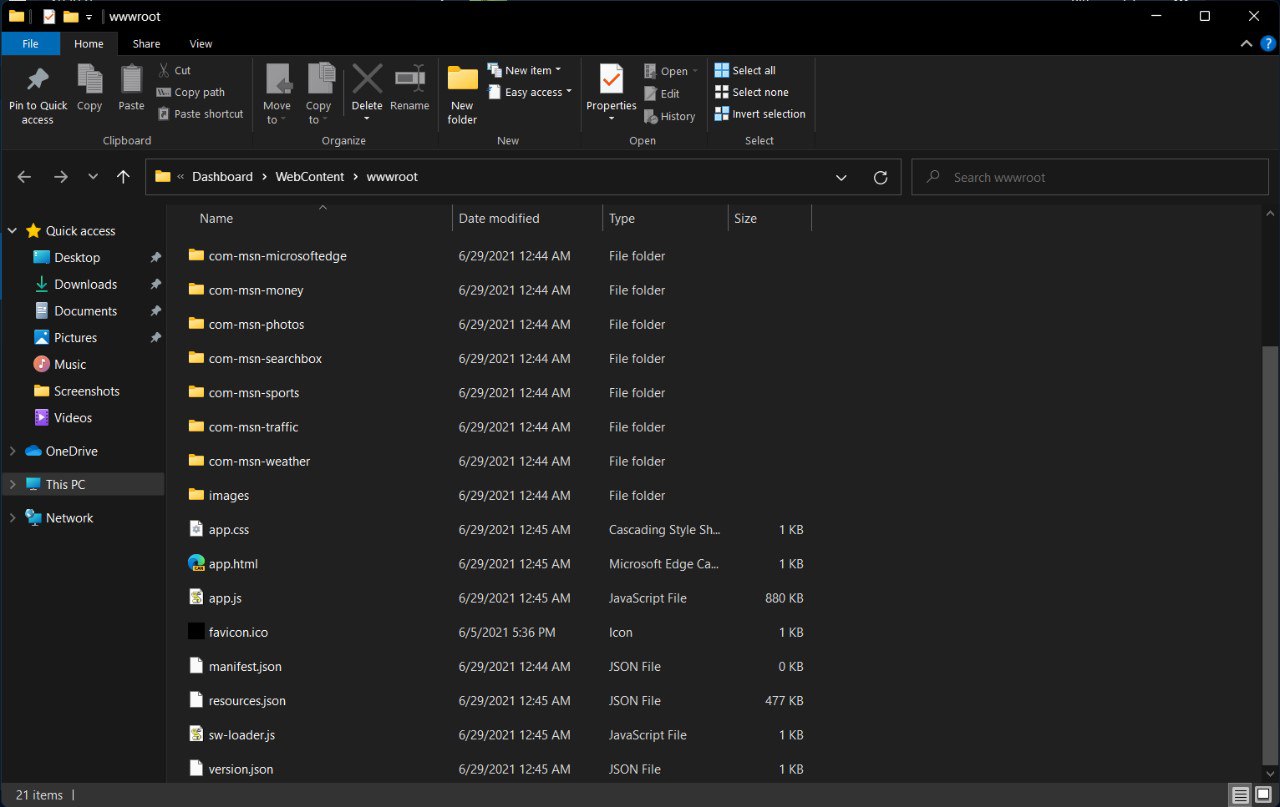Image resolution: width=1280 pixels, height=807 pixels.
Task: Select the favicon.ico file icon
Action: (x=196, y=631)
